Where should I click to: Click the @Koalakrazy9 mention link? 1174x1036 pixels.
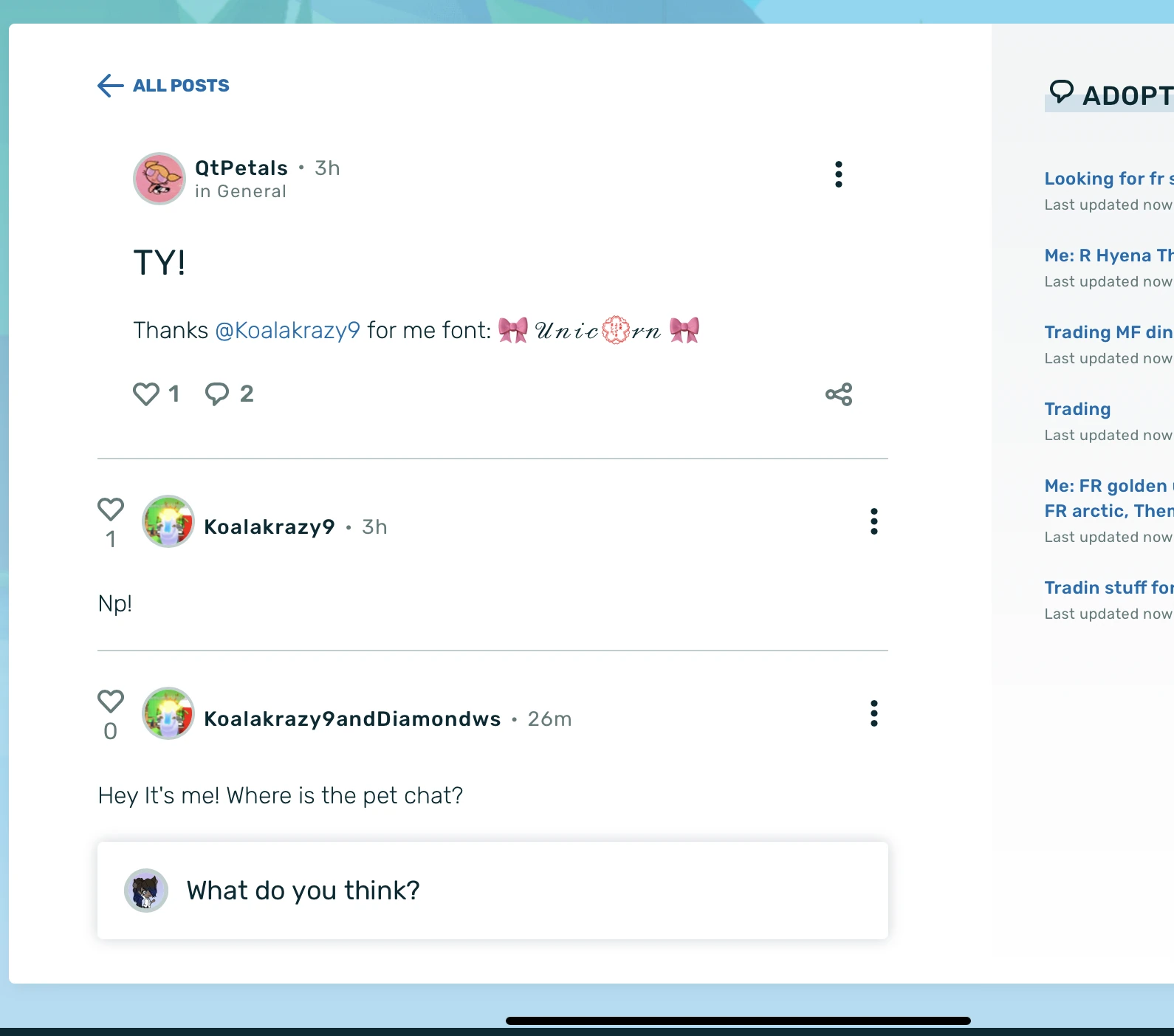pyautogui.click(x=288, y=330)
